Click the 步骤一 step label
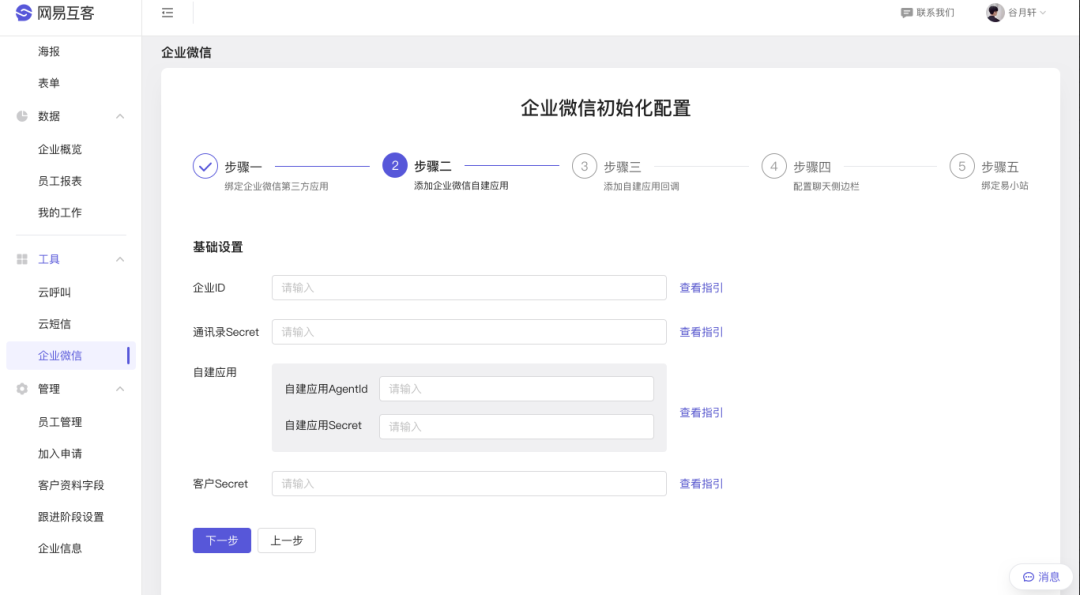The image size is (1080, 595). point(243,167)
